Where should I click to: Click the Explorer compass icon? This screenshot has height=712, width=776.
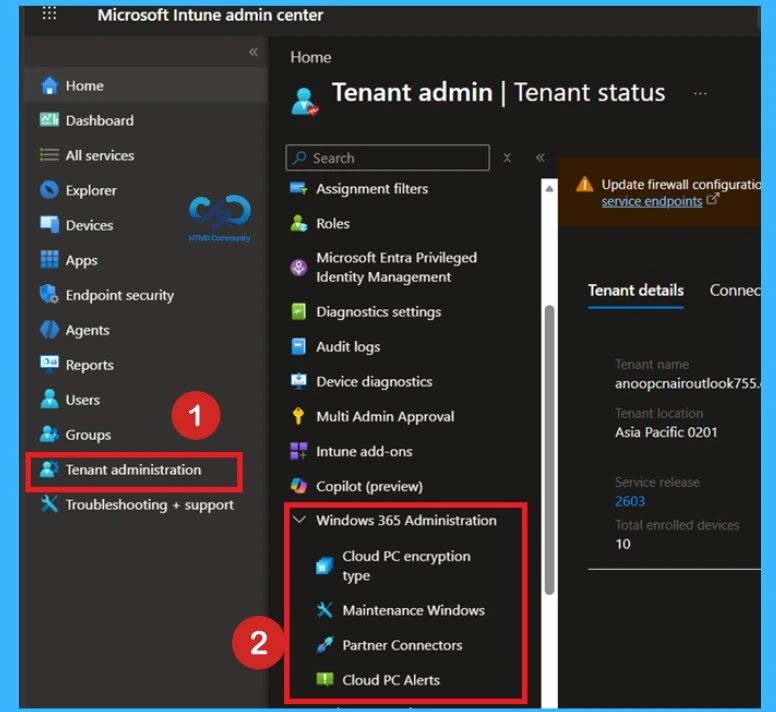tap(49, 190)
